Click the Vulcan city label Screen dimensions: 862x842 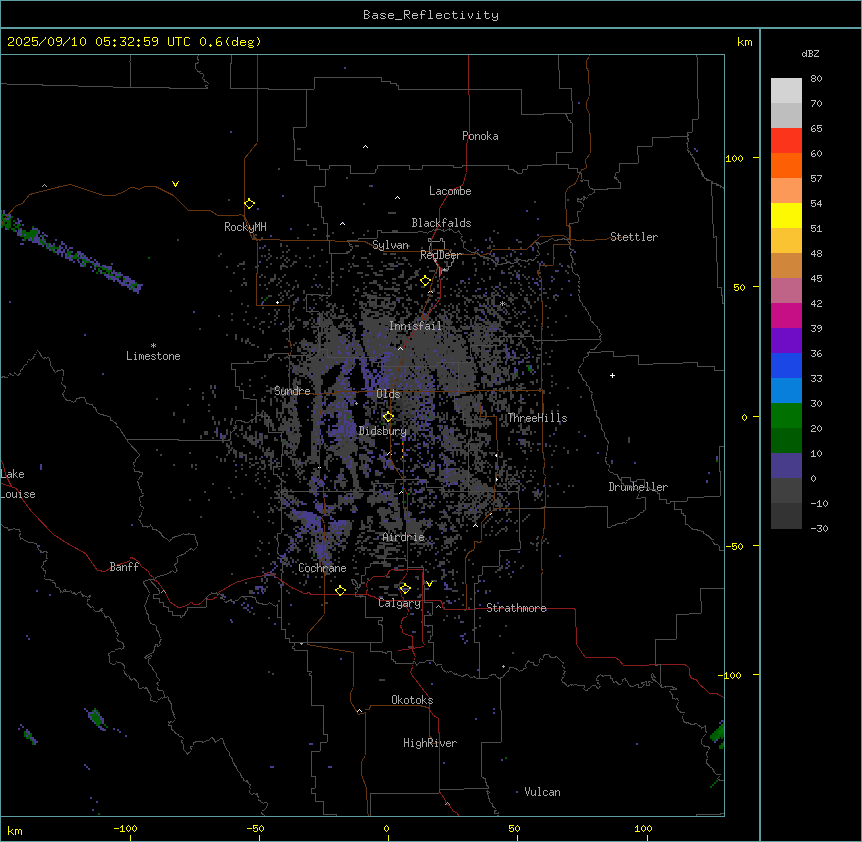[x=543, y=792]
